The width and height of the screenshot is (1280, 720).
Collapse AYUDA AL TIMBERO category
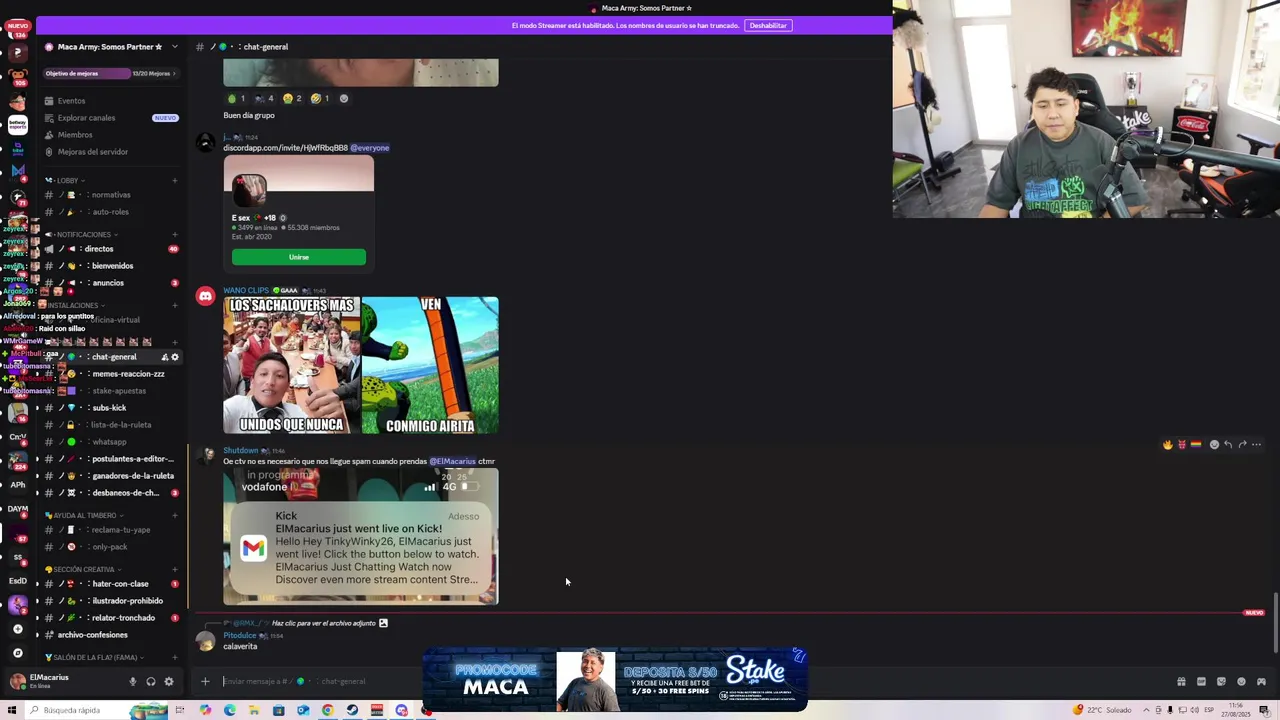click(x=84, y=516)
